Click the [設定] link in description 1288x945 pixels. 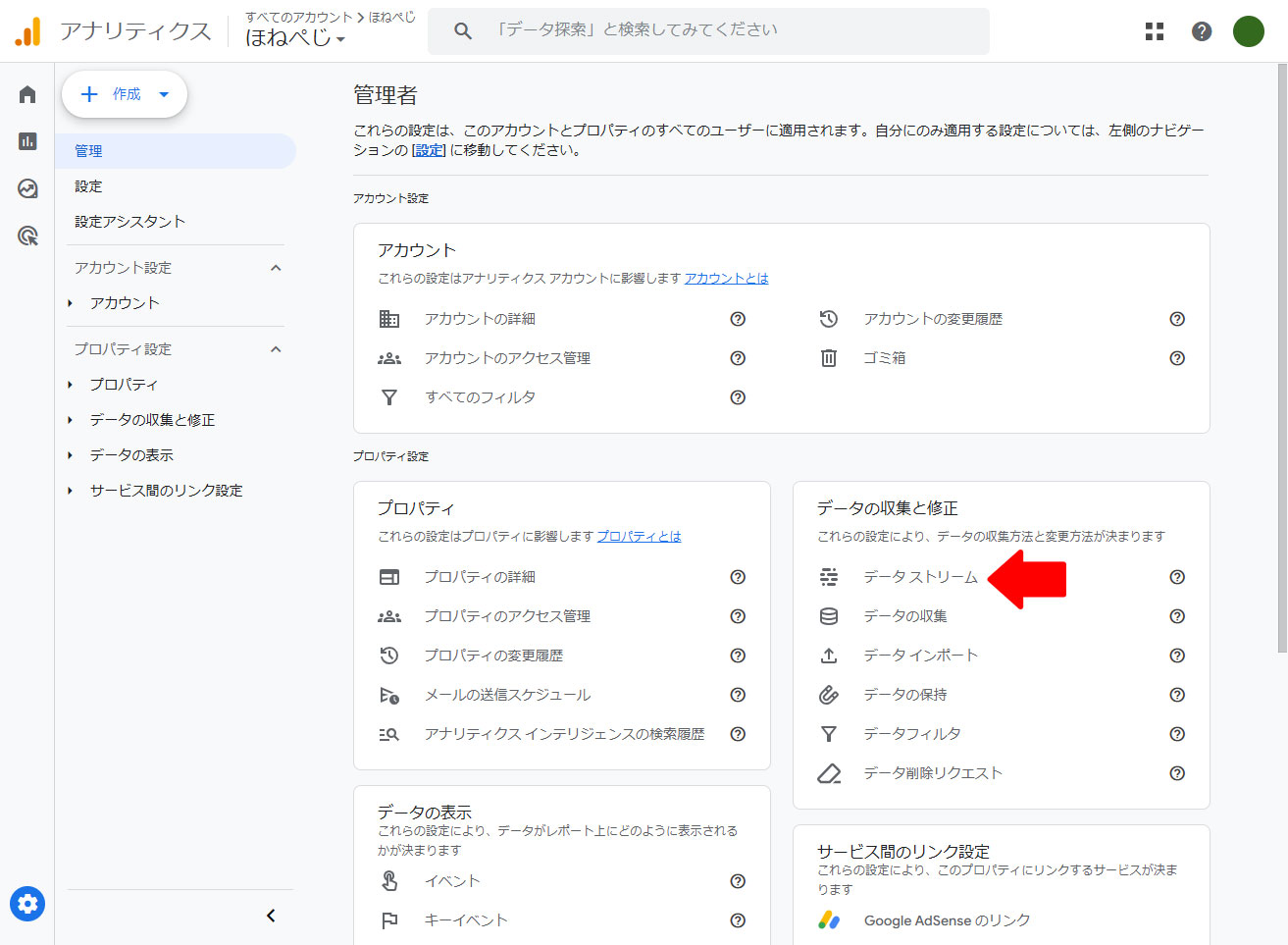pos(429,150)
